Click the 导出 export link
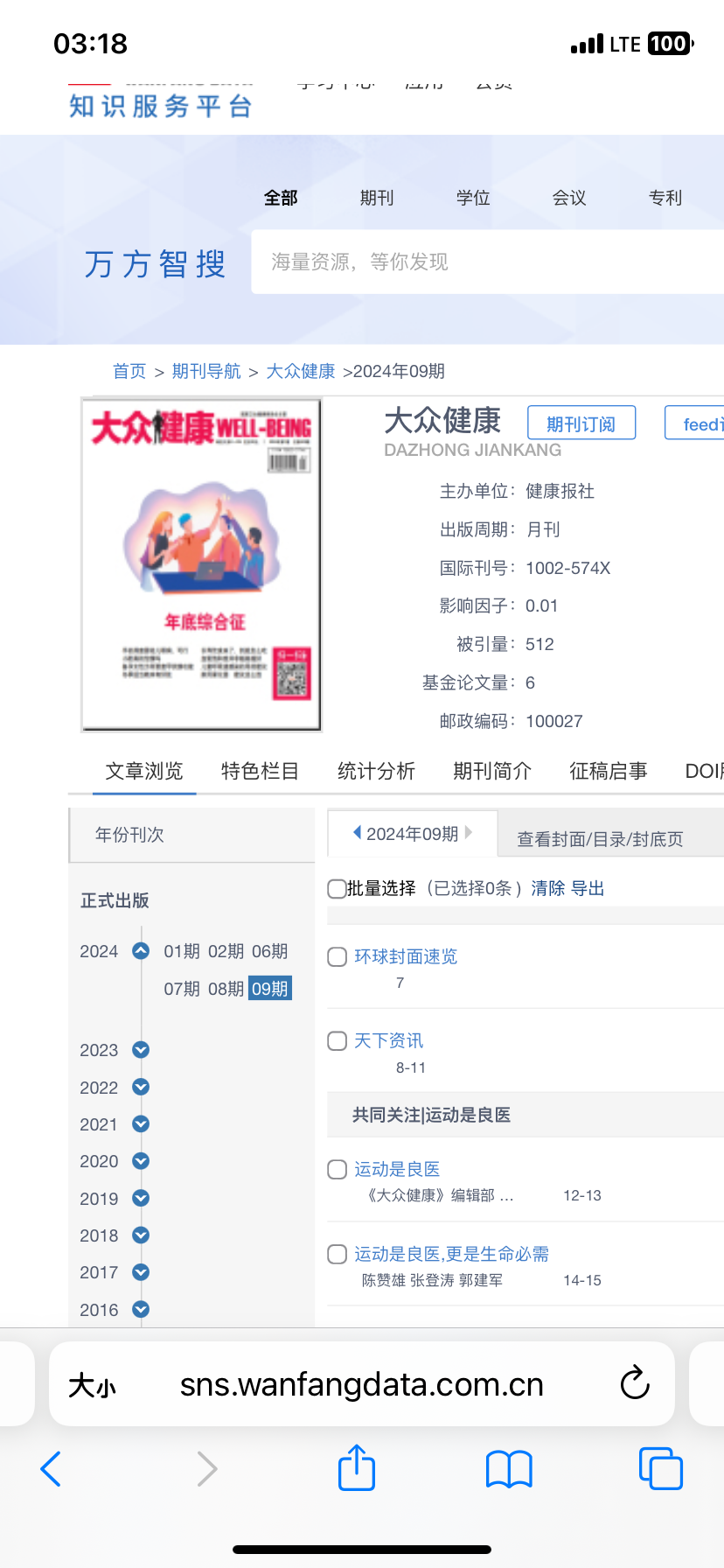Screen dimensions: 724x1568 pos(588,889)
